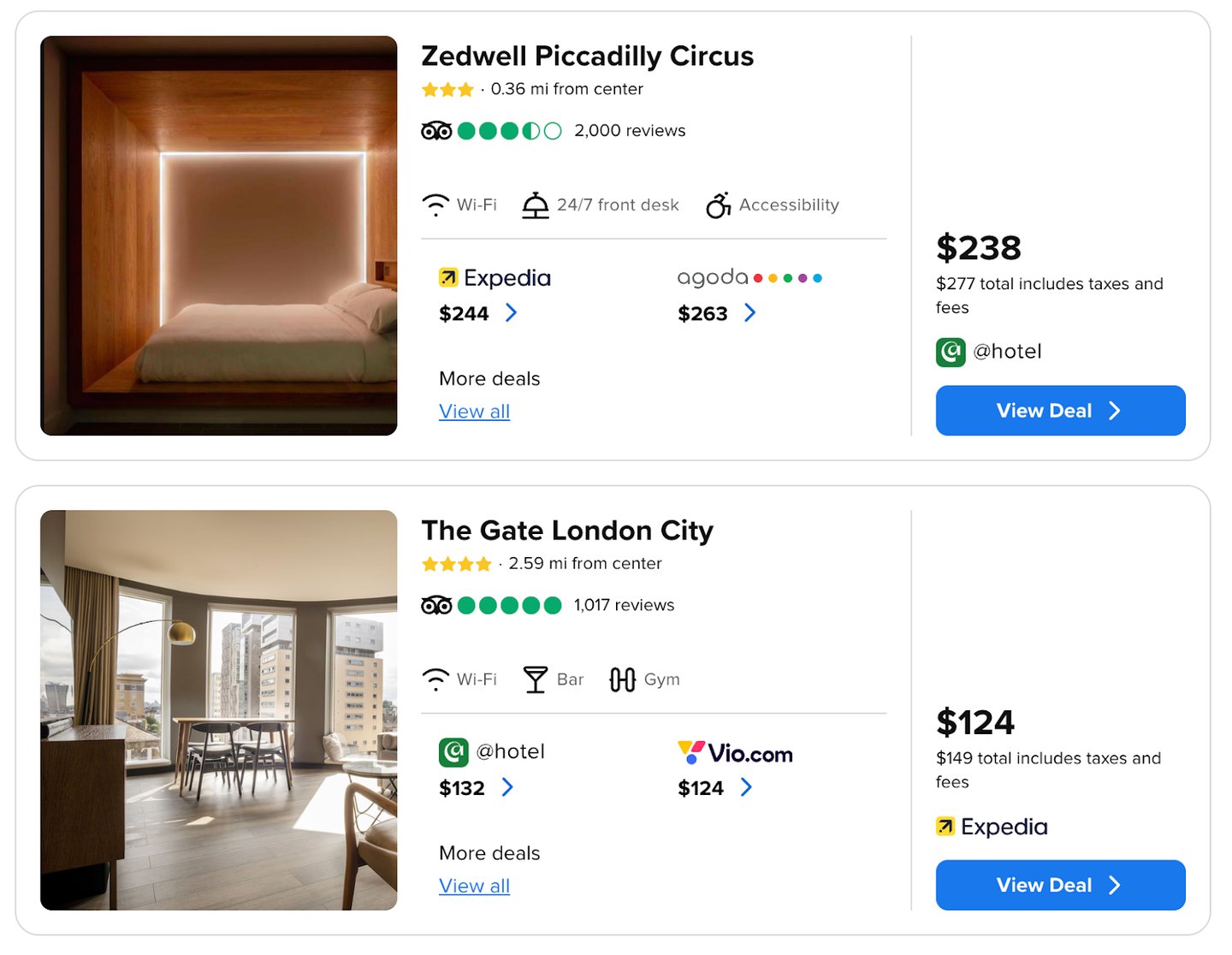Click the green @hotel logo beside the $238 price
The image size is (1232, 955).
[951, 352]
